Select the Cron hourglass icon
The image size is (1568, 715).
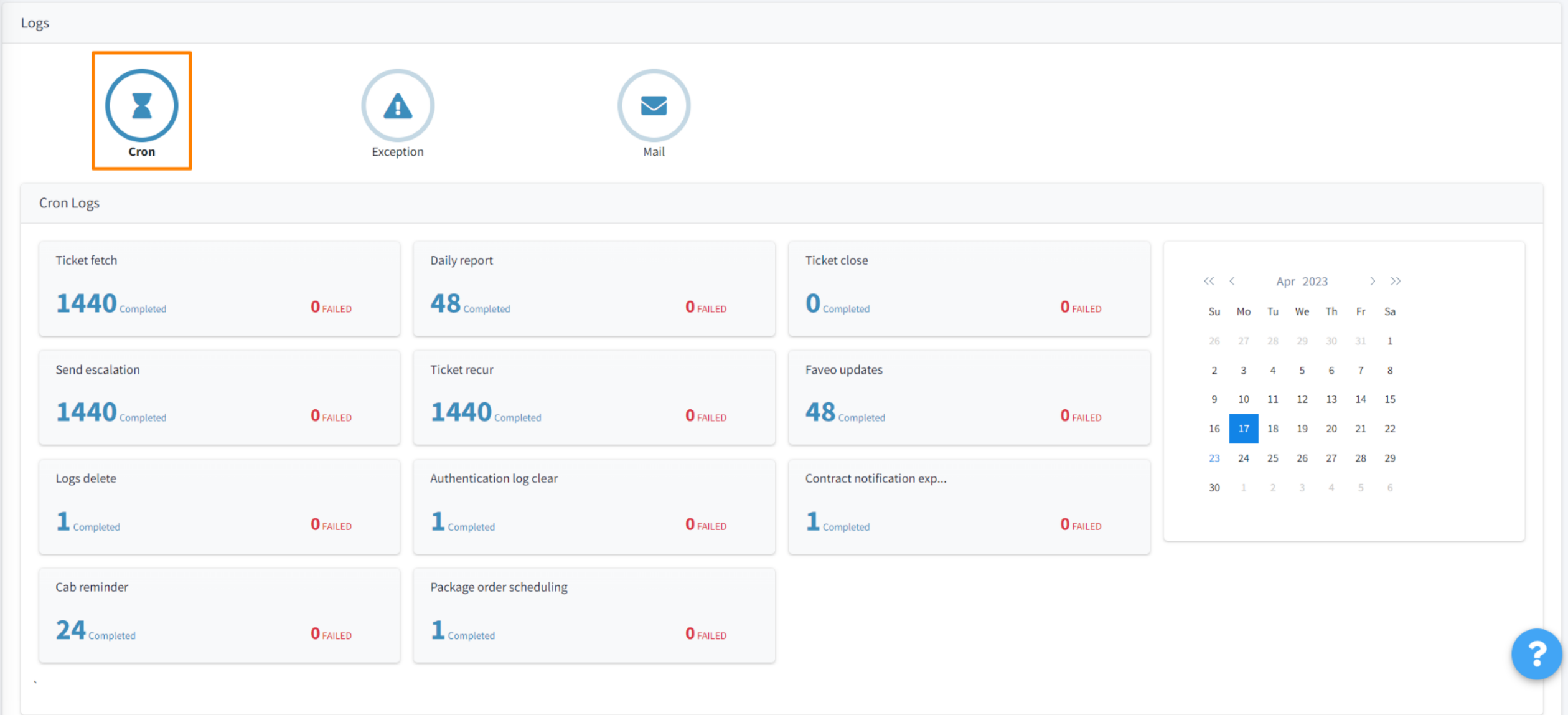141,105
